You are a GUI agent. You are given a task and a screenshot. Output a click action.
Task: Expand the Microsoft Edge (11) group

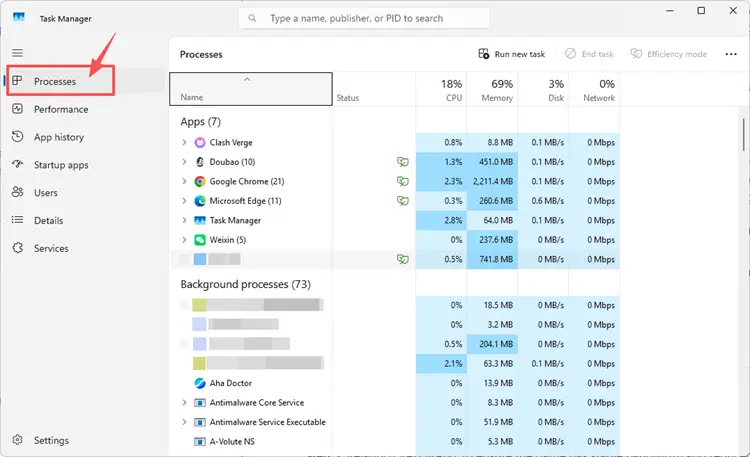pos(184,201)
